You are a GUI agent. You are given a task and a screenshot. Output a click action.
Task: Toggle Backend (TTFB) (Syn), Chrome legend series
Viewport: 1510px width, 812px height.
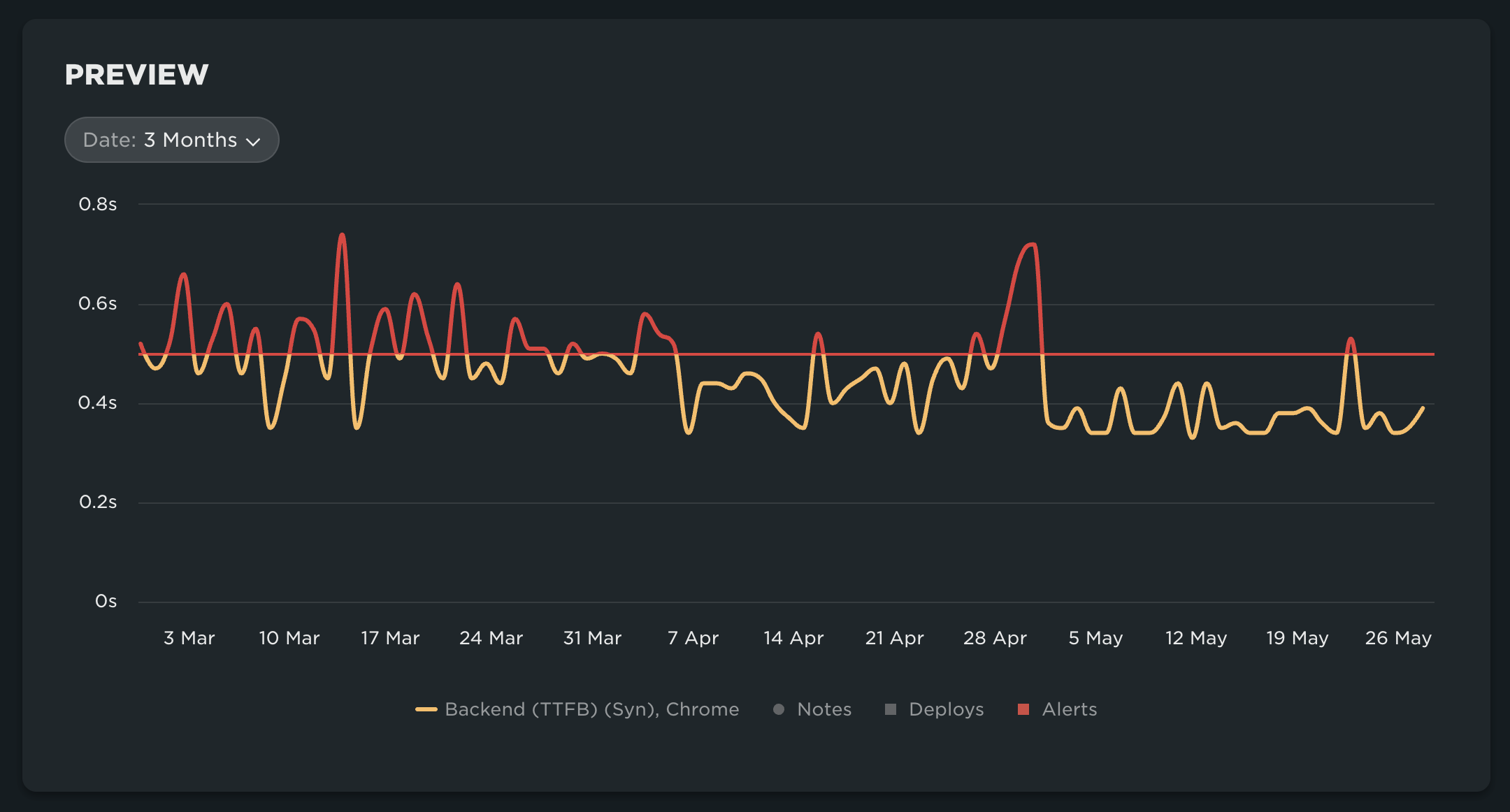591,709
